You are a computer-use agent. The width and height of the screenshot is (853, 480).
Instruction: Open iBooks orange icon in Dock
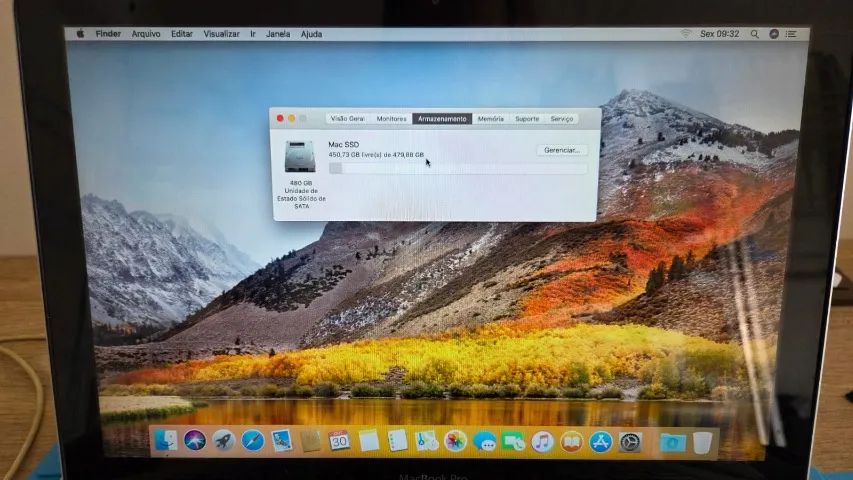click(x=571, y=442)
